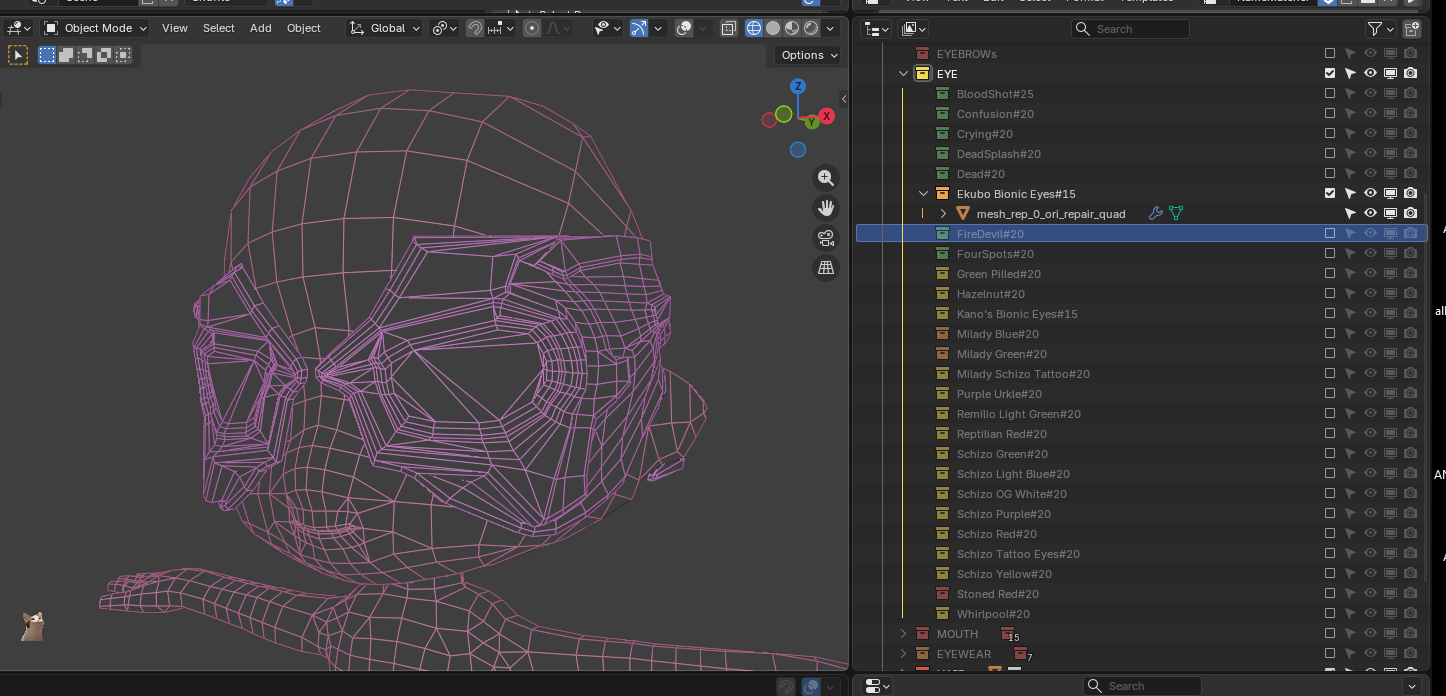Open the Global transform orientation dropdown
The width and height of the screenshot is (1446, 696).
click(x=385, y=28)
